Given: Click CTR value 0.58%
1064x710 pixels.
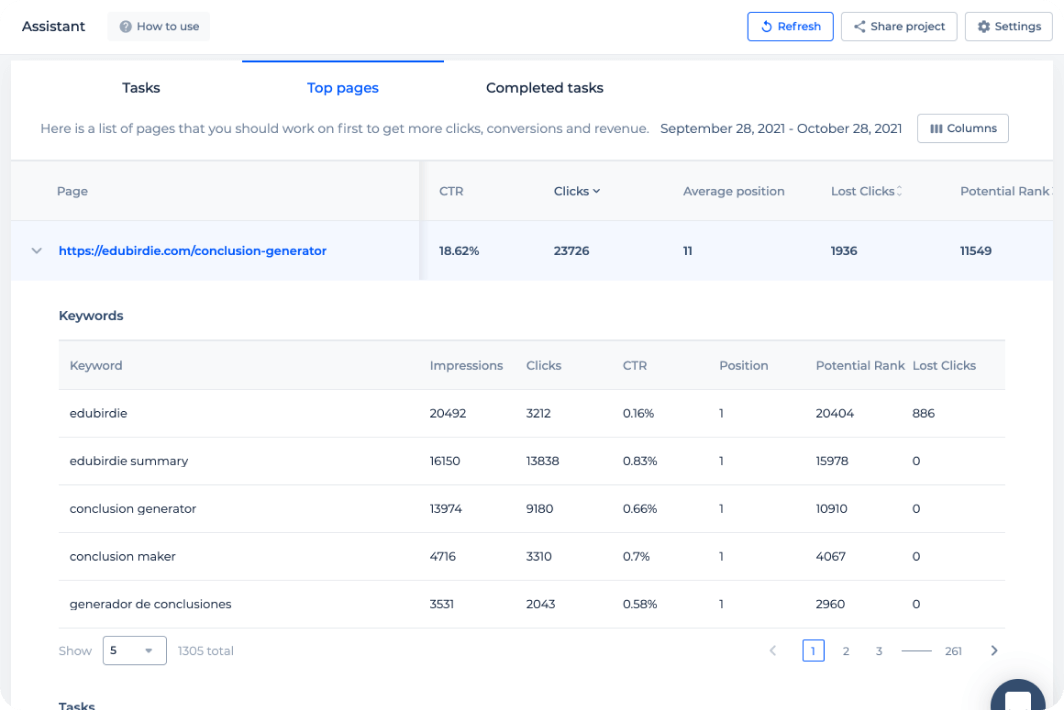Looking at the screenshot, I should [x=640, y=604].
